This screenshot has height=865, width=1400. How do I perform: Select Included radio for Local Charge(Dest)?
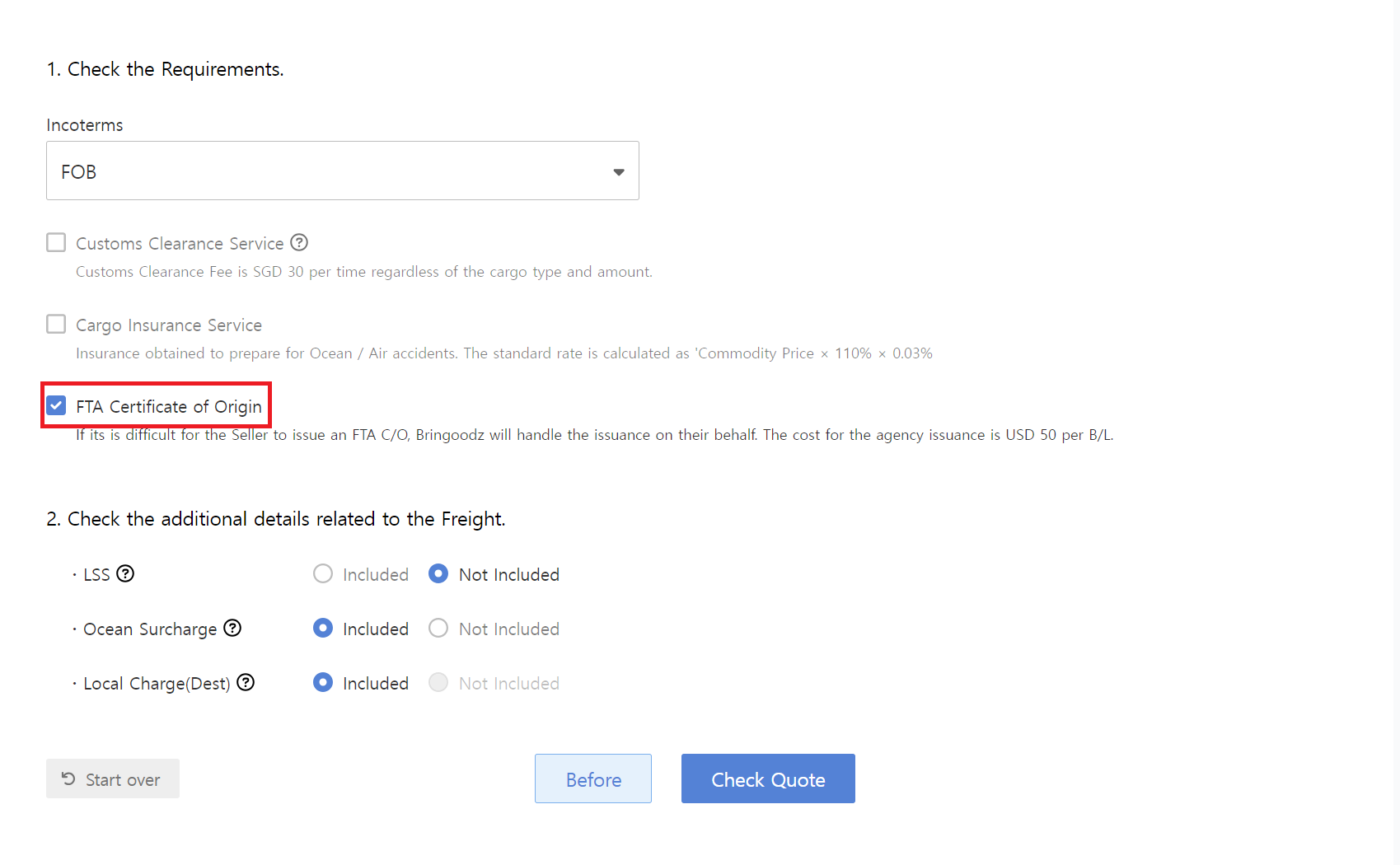point(323,683)
